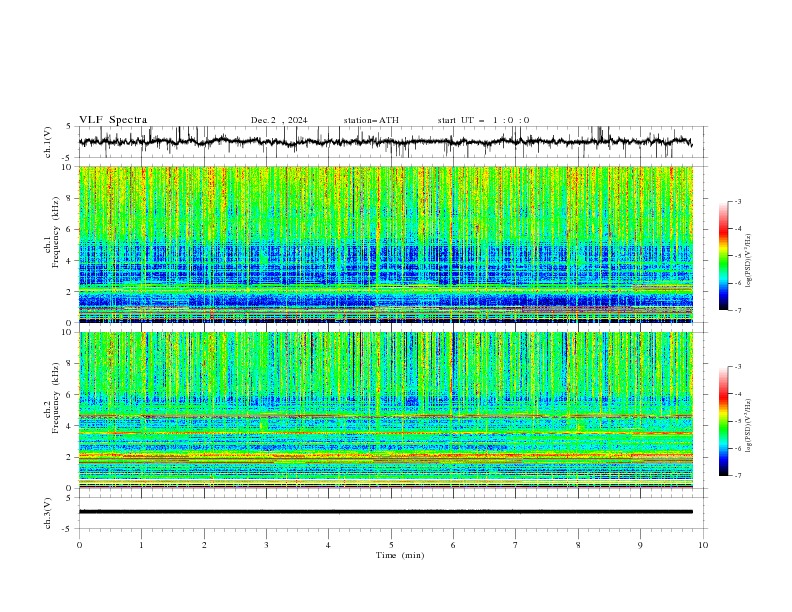The height and width of the screenshot is (612, 792).
Task: Click the "-5" tick on upper color bar
Action: click(738, 256)
